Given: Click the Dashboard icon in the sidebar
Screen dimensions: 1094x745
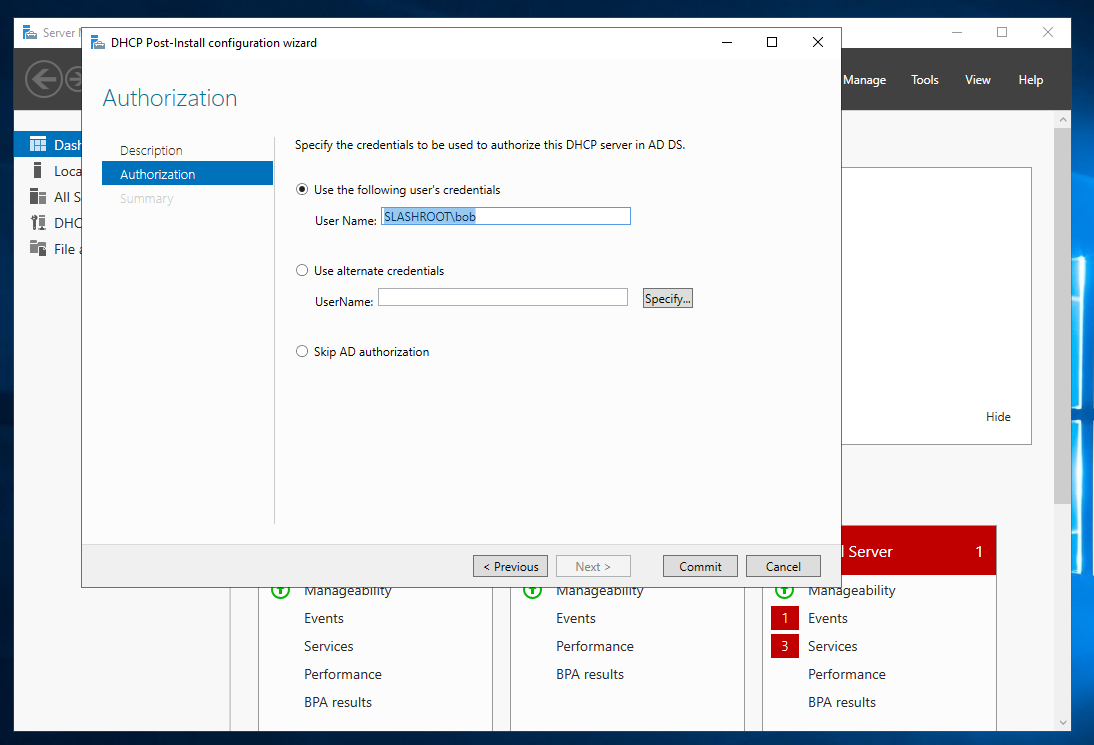Looking at the screenshot, I should tap(38, 144).
